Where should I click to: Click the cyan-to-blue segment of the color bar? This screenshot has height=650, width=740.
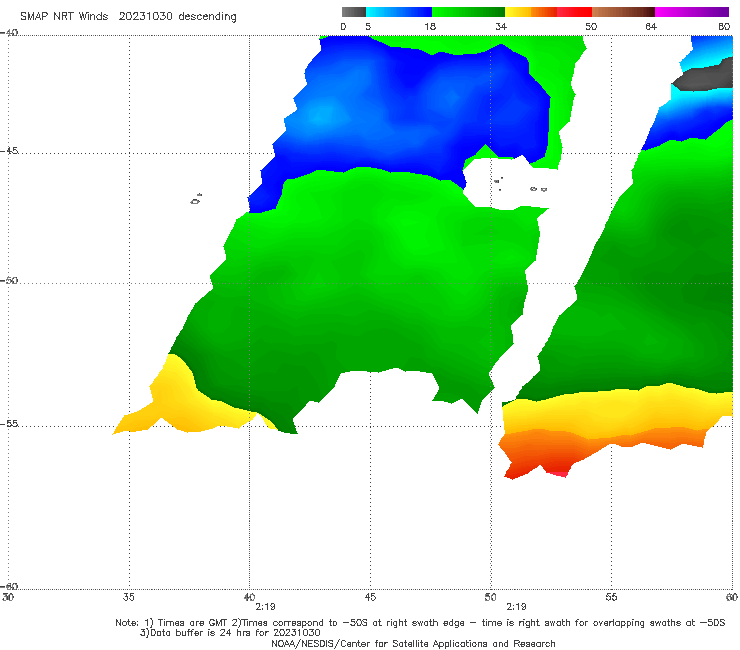coord(399,12)
